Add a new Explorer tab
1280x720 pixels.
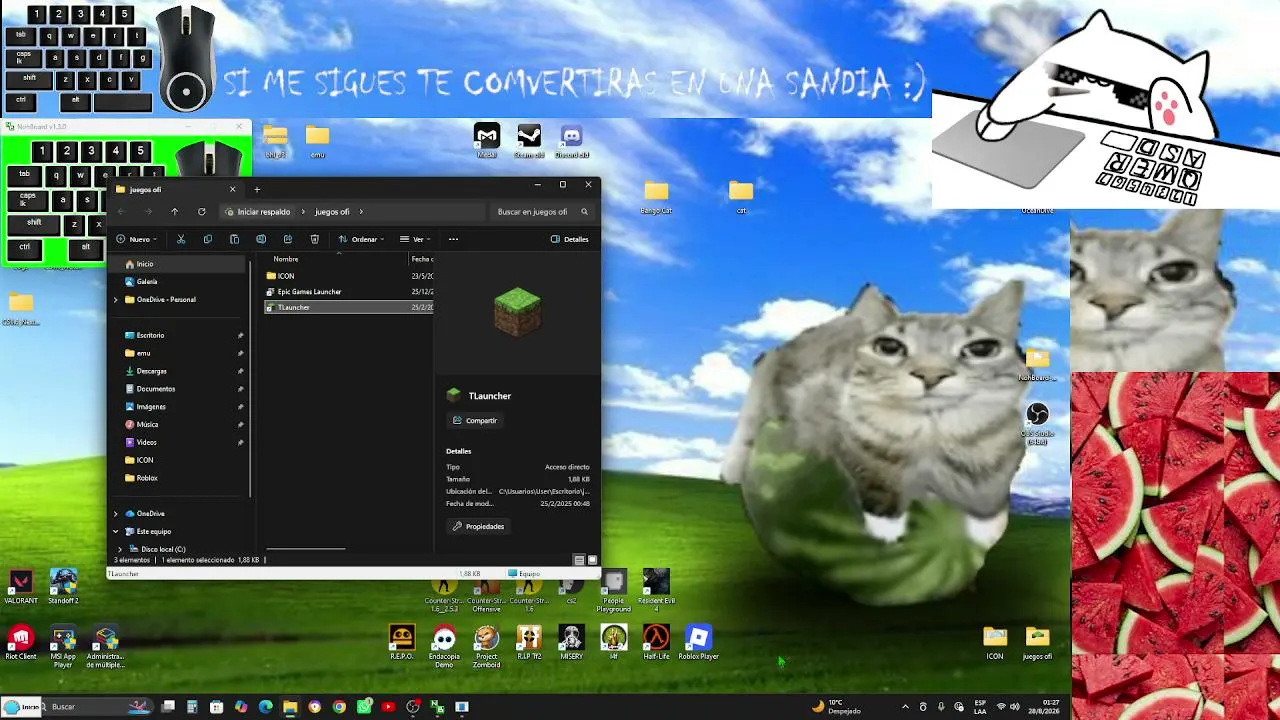point(257,189)
